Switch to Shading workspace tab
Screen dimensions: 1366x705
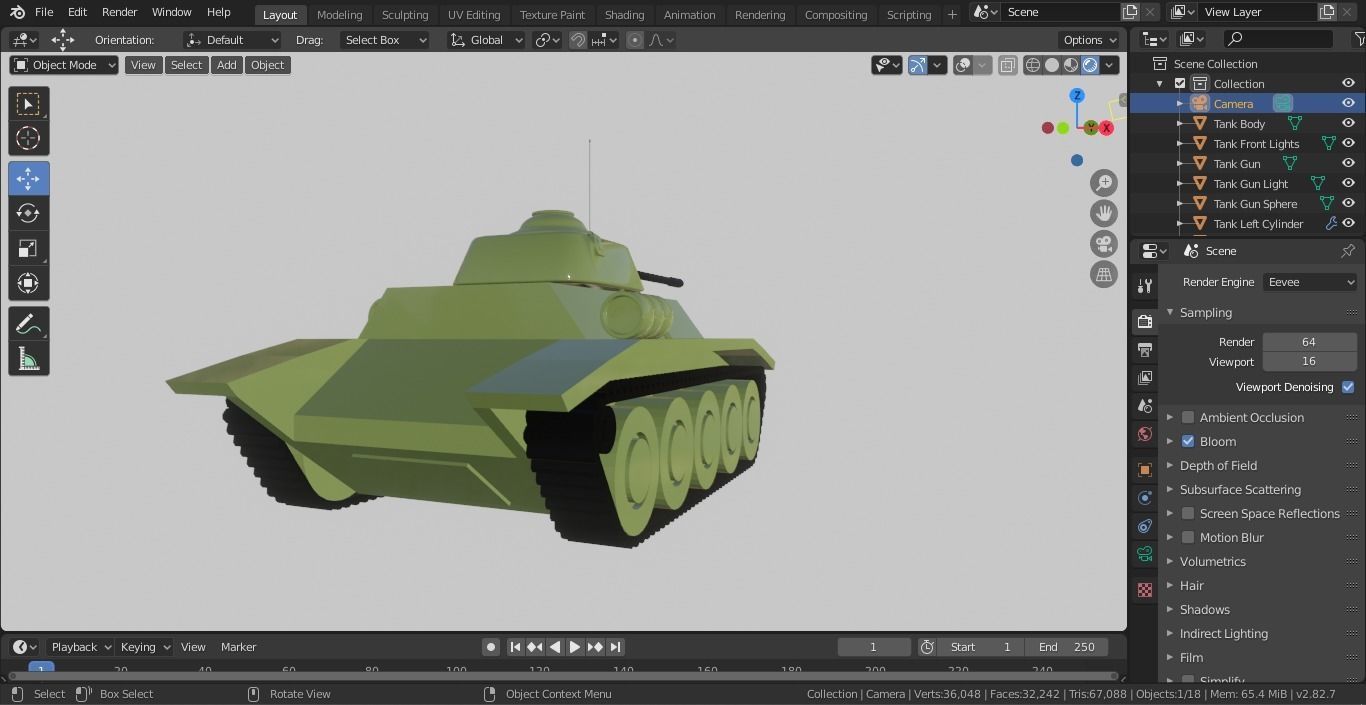[624, 14]
